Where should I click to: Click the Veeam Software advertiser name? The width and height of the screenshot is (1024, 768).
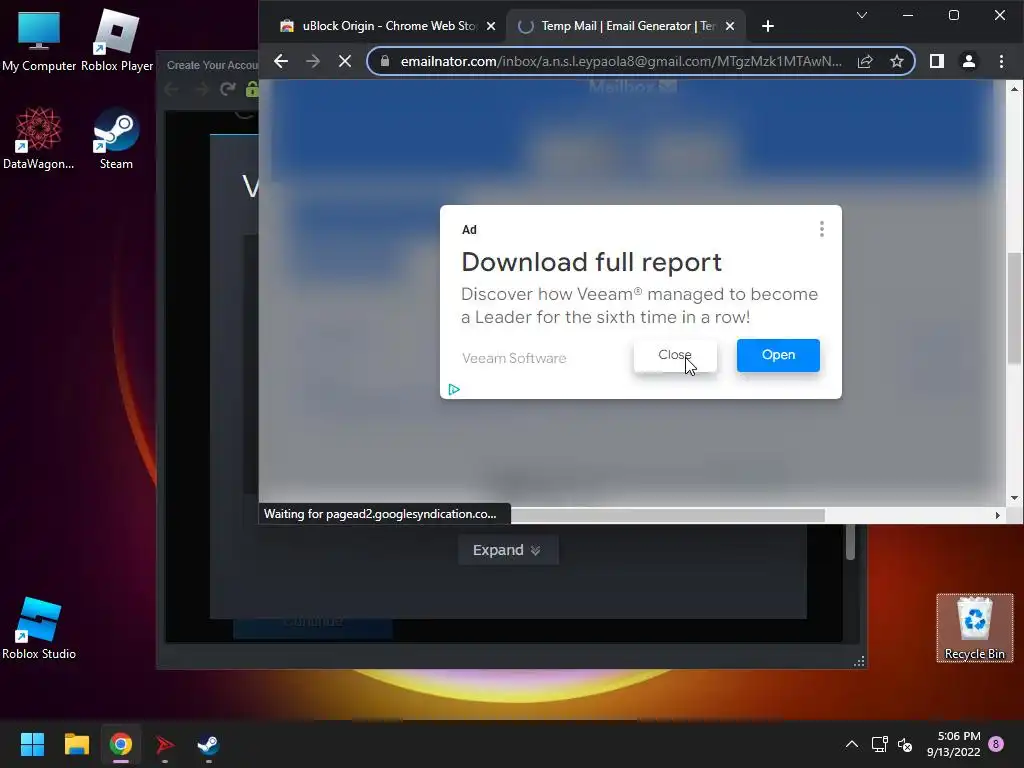coord(514,358)
